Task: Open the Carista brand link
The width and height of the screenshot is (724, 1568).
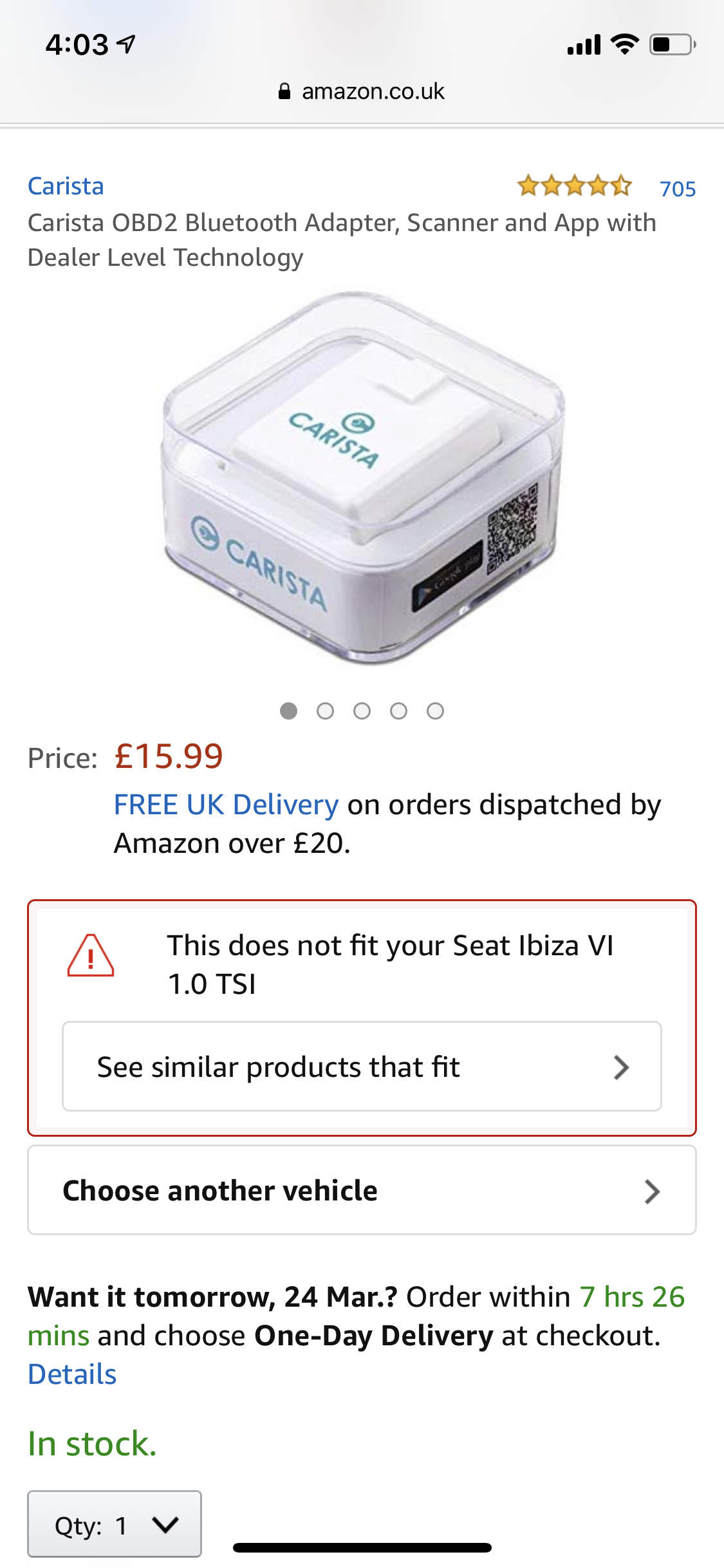Action: pos(66,186)
